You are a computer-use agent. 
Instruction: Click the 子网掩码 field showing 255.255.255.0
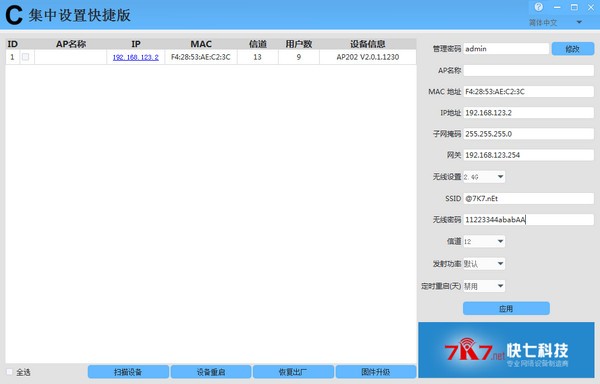(528, 134)
